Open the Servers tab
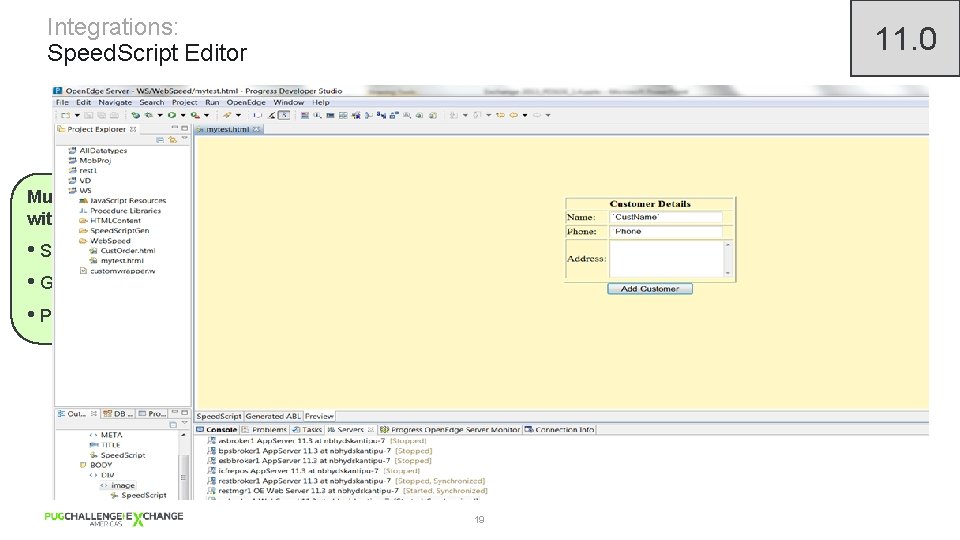Screen dimensions: 960x540 350,430
